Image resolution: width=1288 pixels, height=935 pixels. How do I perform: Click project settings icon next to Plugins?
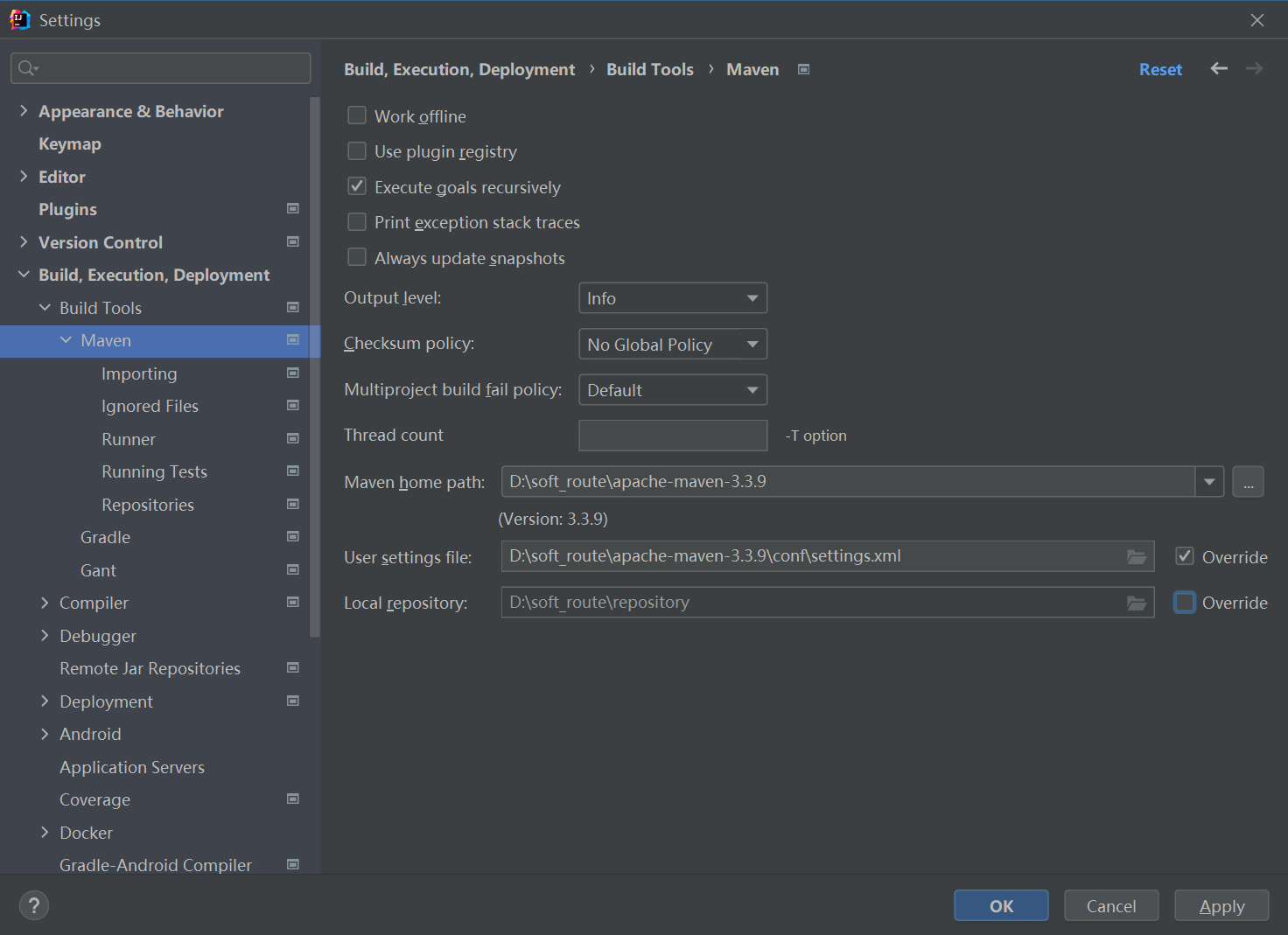tap(293, 208)
